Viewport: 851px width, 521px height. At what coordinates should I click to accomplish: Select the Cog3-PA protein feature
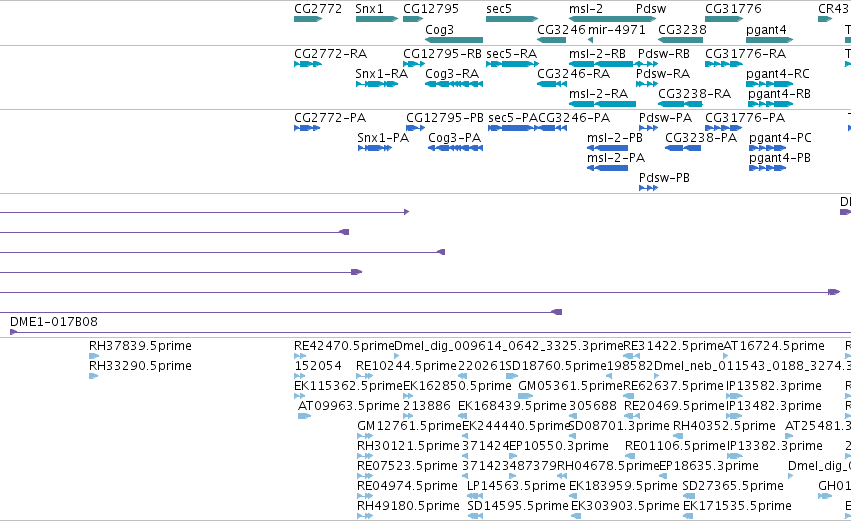(455, 148)
